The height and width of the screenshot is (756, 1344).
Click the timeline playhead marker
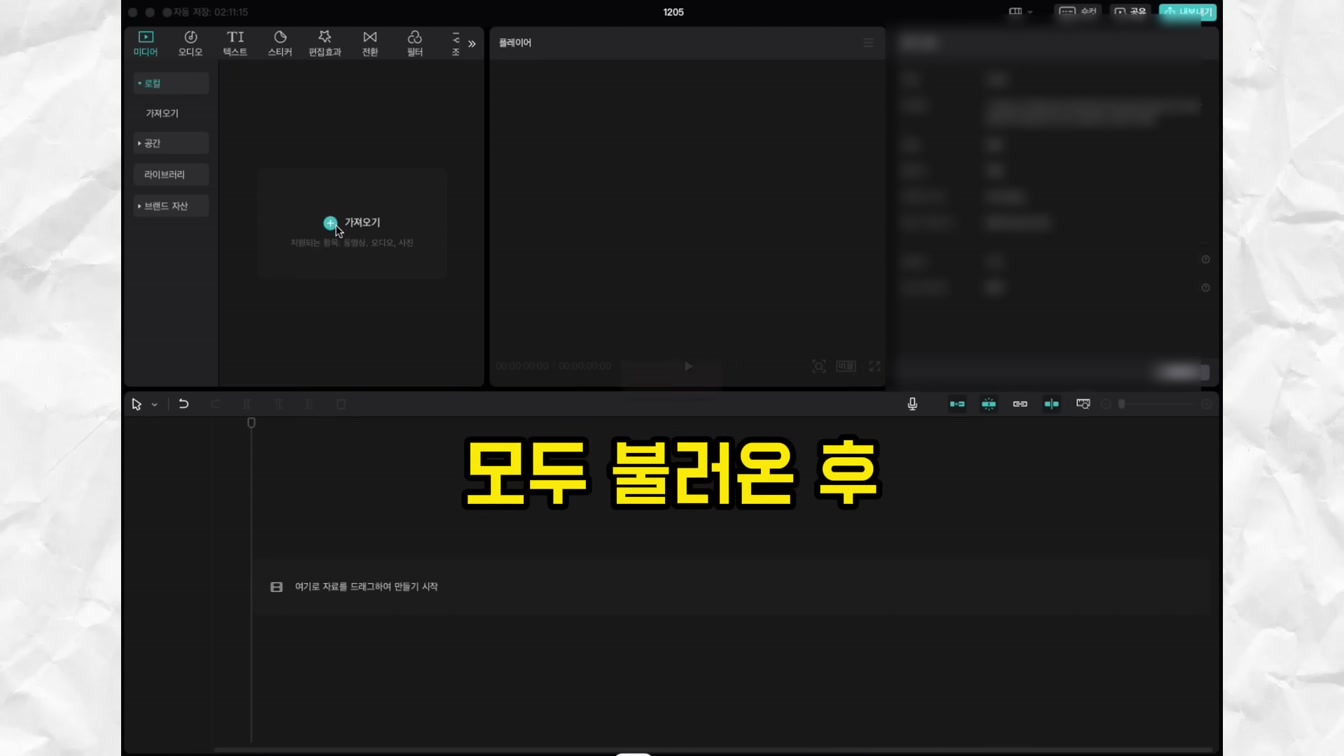[x=251, y=423]
